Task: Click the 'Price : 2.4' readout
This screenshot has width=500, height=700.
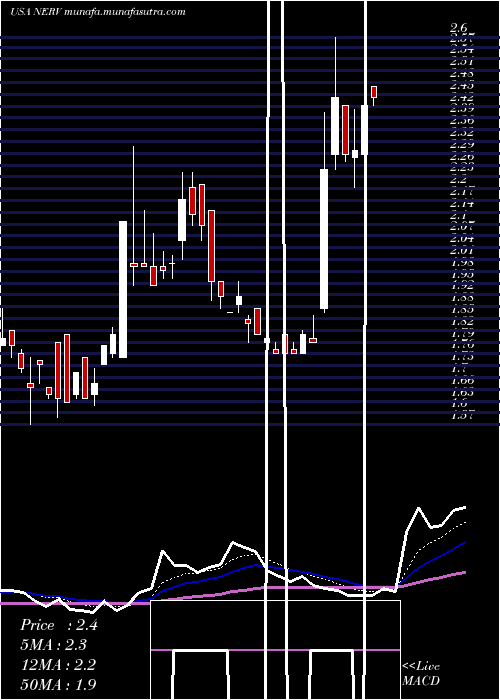Action: (58, 625)
